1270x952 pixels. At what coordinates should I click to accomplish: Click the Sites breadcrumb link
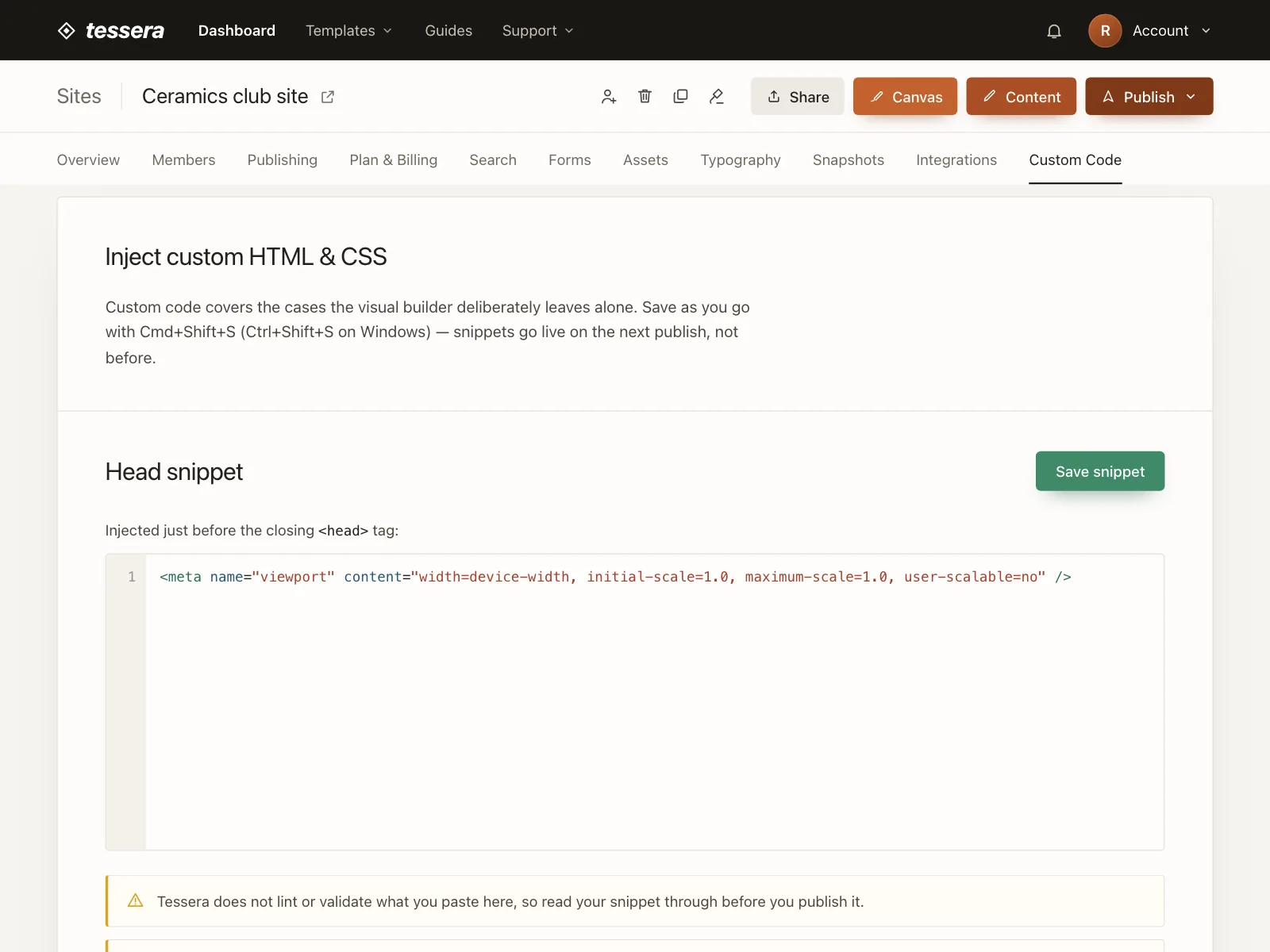79,97
